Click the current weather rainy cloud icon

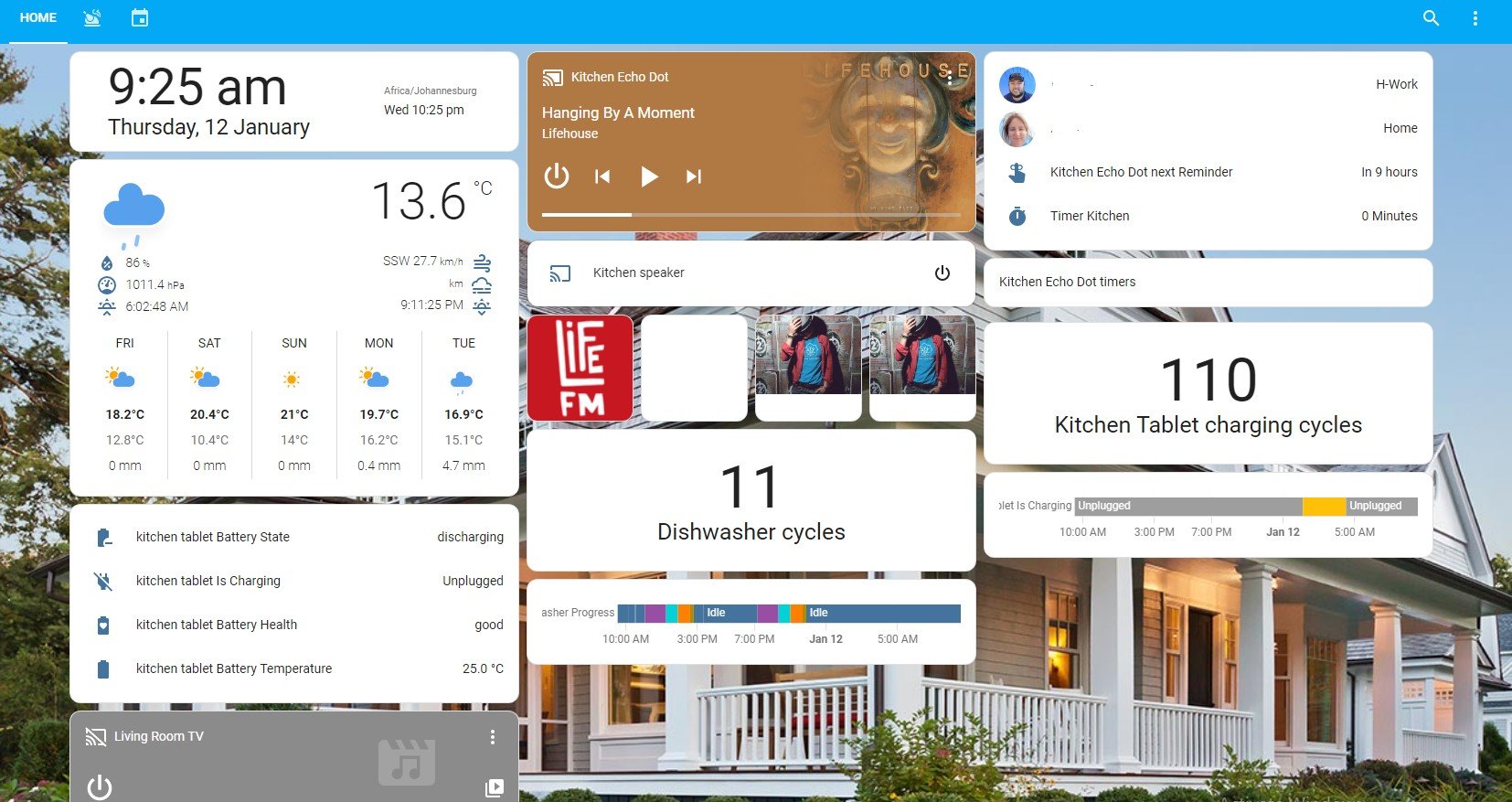(134, 214)
